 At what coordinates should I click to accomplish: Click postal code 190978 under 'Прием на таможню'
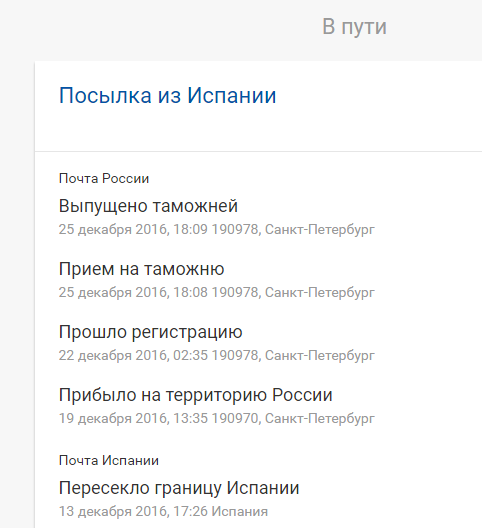click(236, 292)
